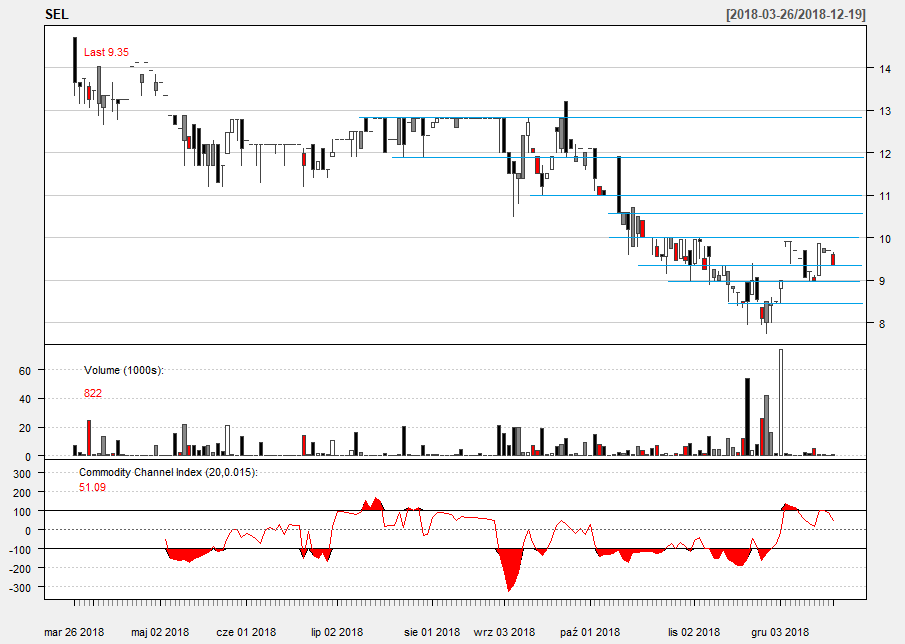Click the tallest black volume bar
The height and width of the screenshot is (644, 905).
747,417
